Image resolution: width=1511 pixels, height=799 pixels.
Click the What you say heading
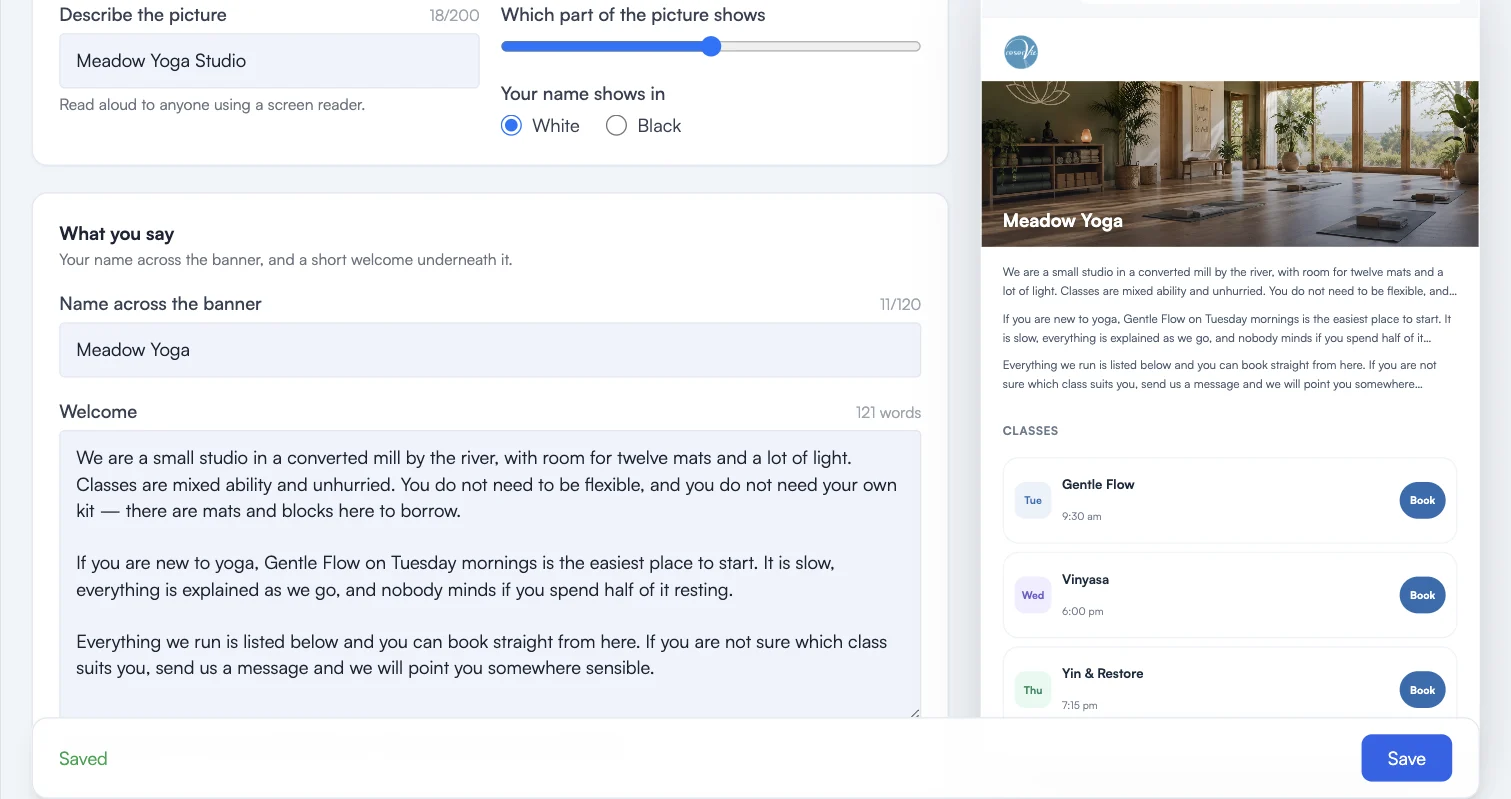(116, 234)
